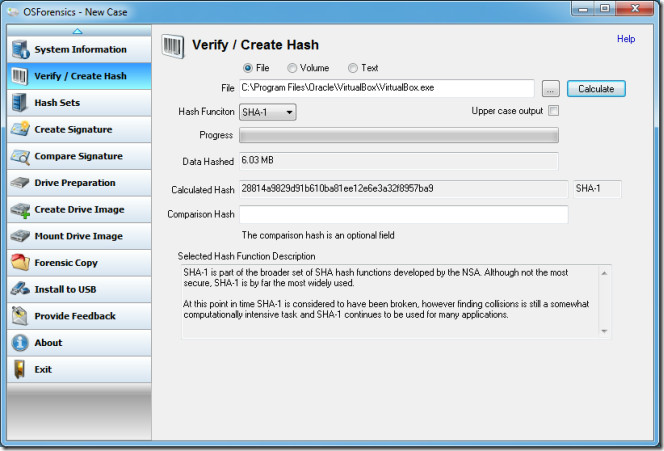Go to Create Signature
This screenshot has height=451, width=664.
pos(79,130)
